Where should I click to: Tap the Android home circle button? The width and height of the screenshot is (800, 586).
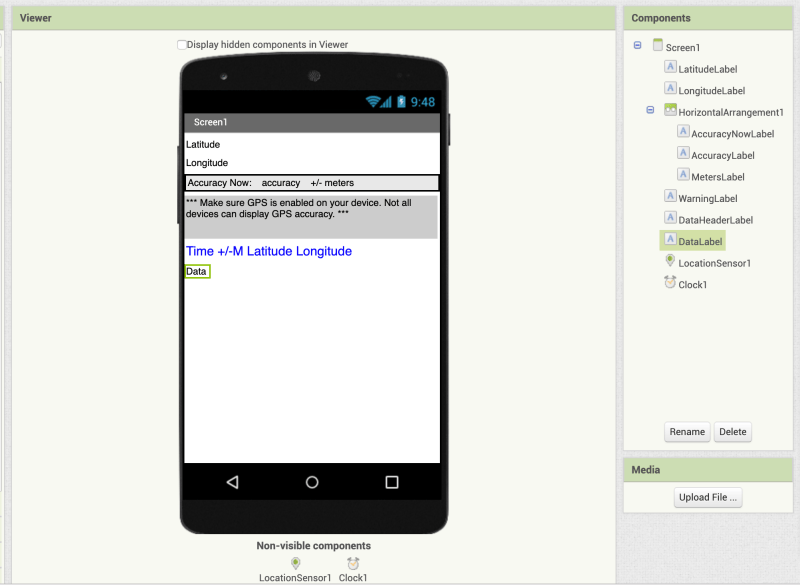(312, 482)
